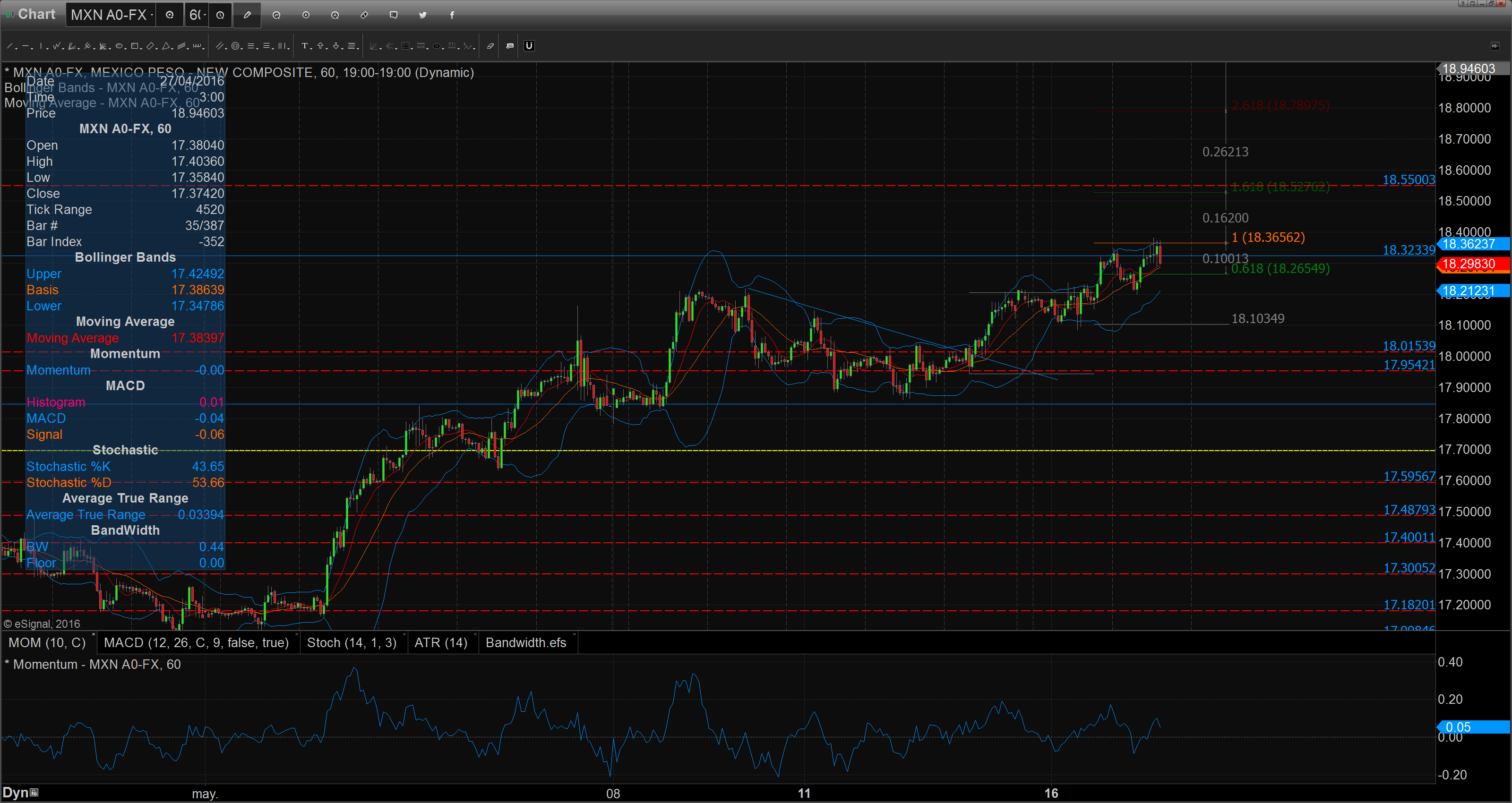
Task: Toggle the pencil drawing toolbar button
Action: coord(247,15)
